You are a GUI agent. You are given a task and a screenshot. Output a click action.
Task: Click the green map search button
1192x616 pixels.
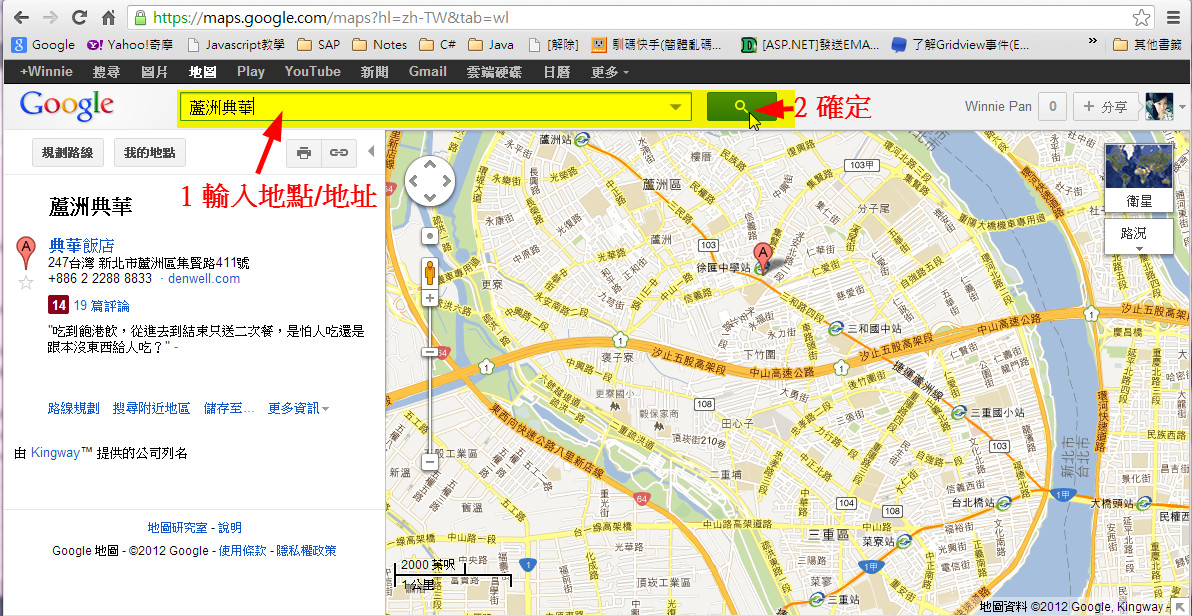(x=741, y=106)
